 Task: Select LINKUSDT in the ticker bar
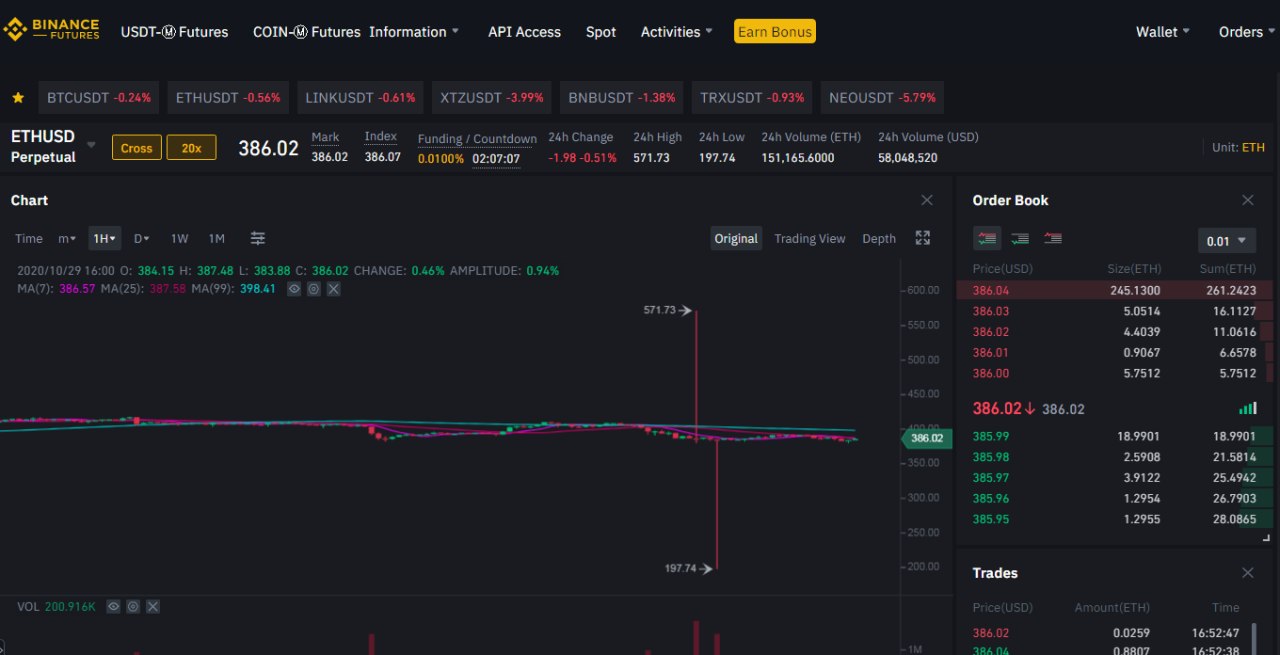tap(360, 98)
